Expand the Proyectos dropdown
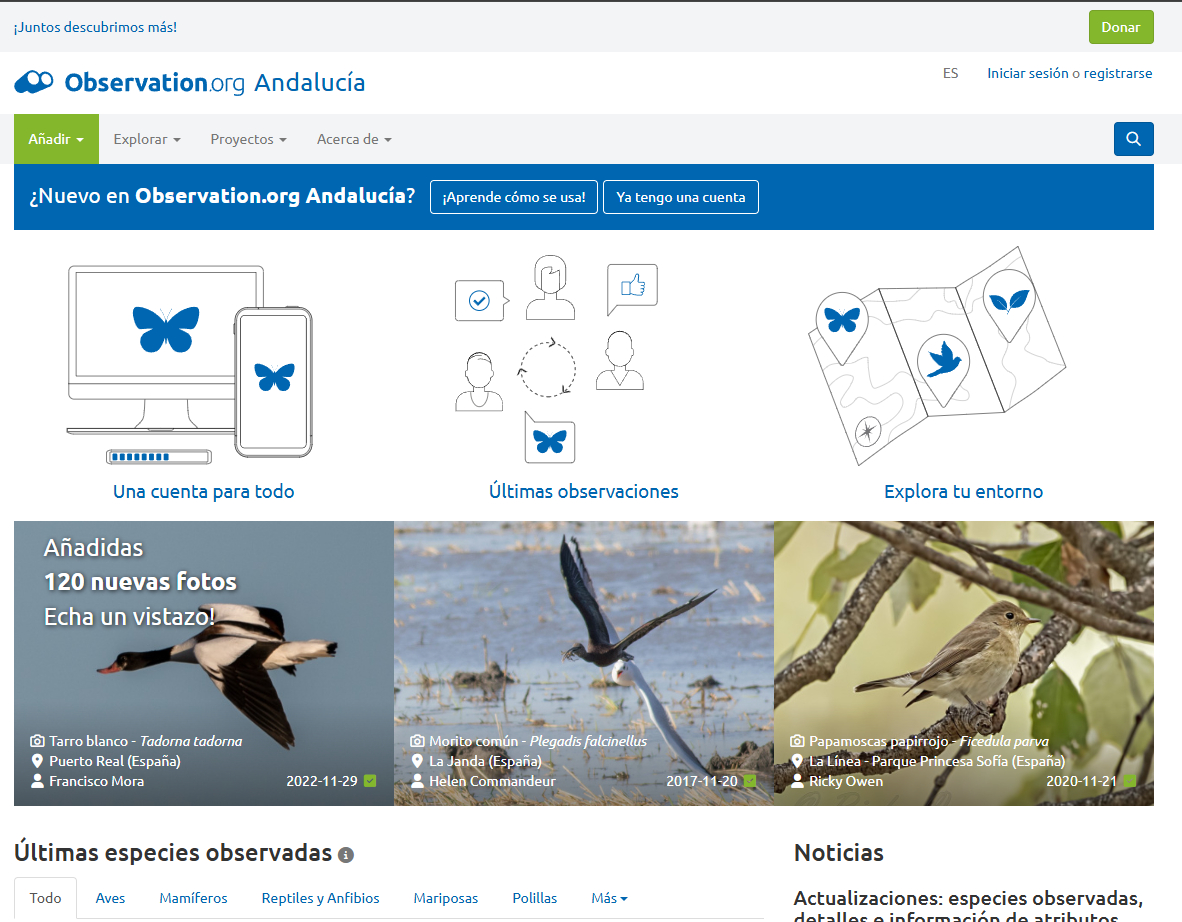Screen dimensions: 1182x922 click(248, 139)
